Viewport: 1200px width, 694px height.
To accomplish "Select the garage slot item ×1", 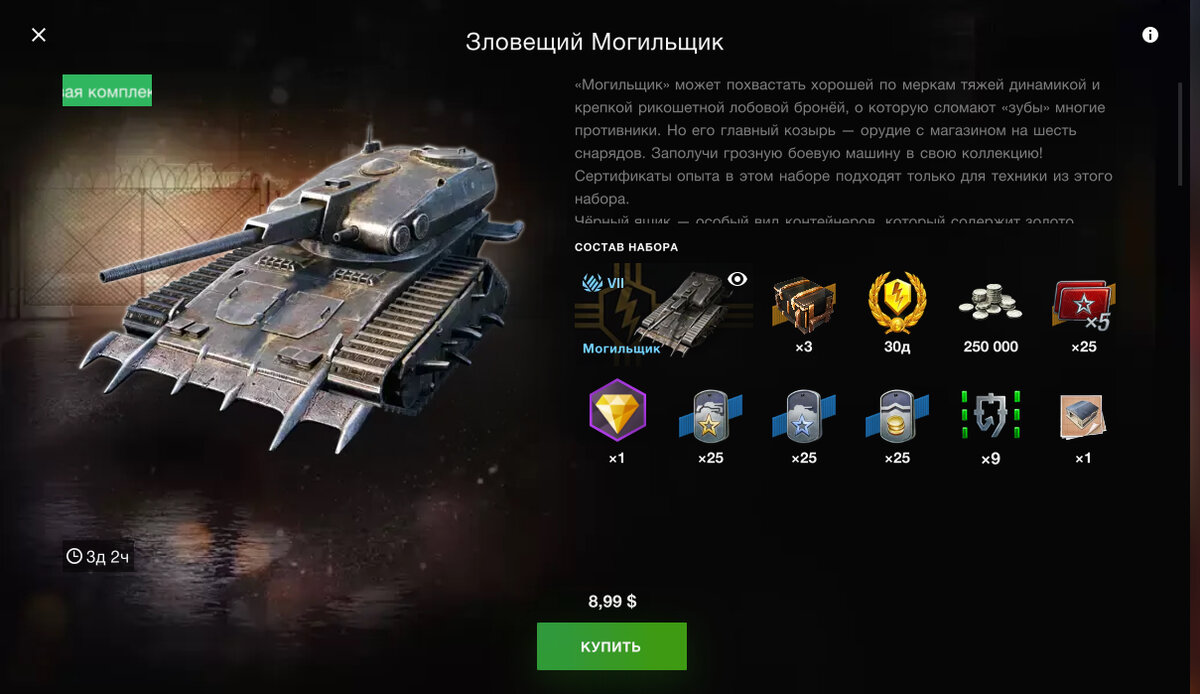I will coord(1084,416).
